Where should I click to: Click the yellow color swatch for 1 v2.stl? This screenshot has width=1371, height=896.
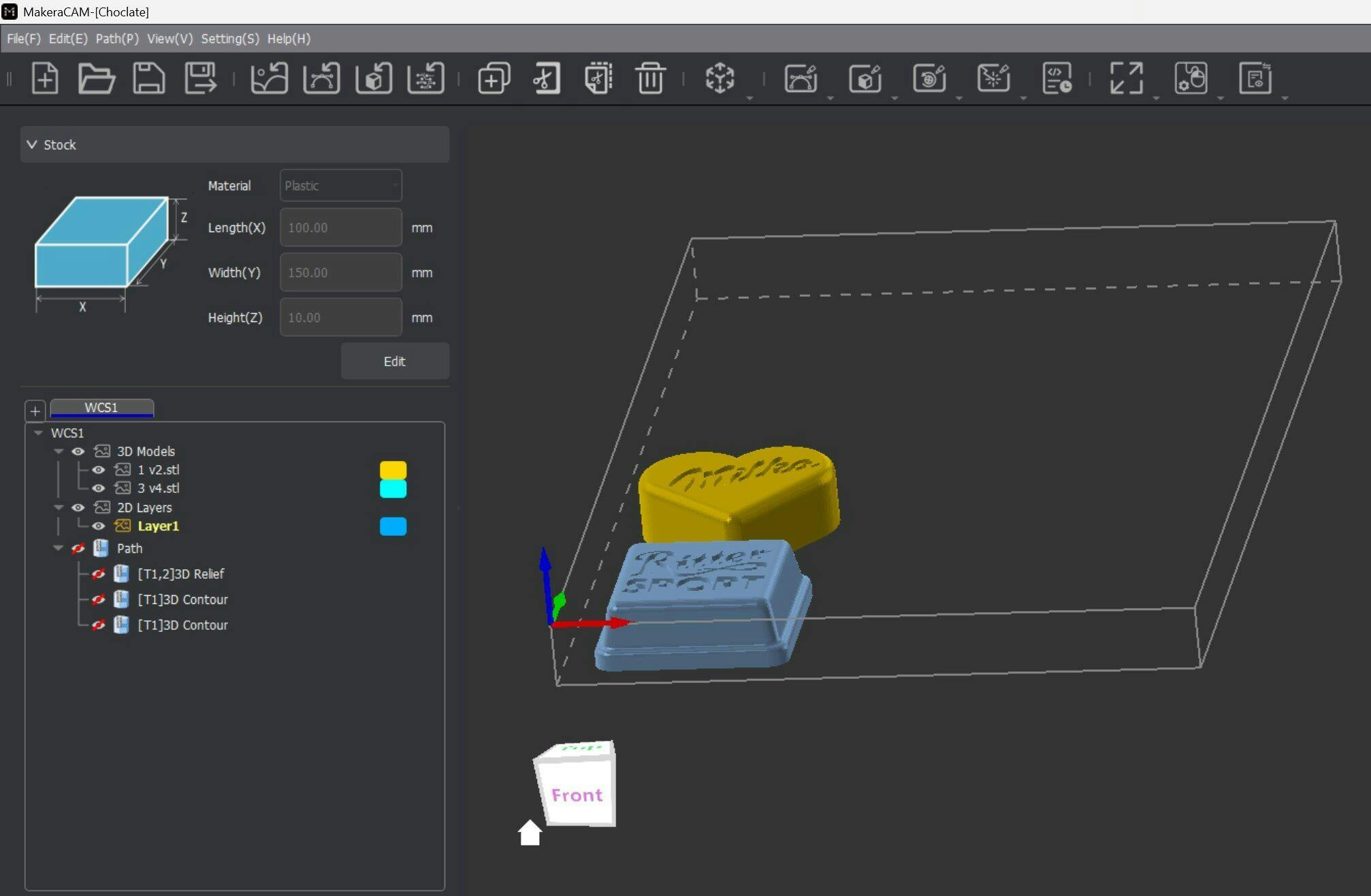pos(393,470)
